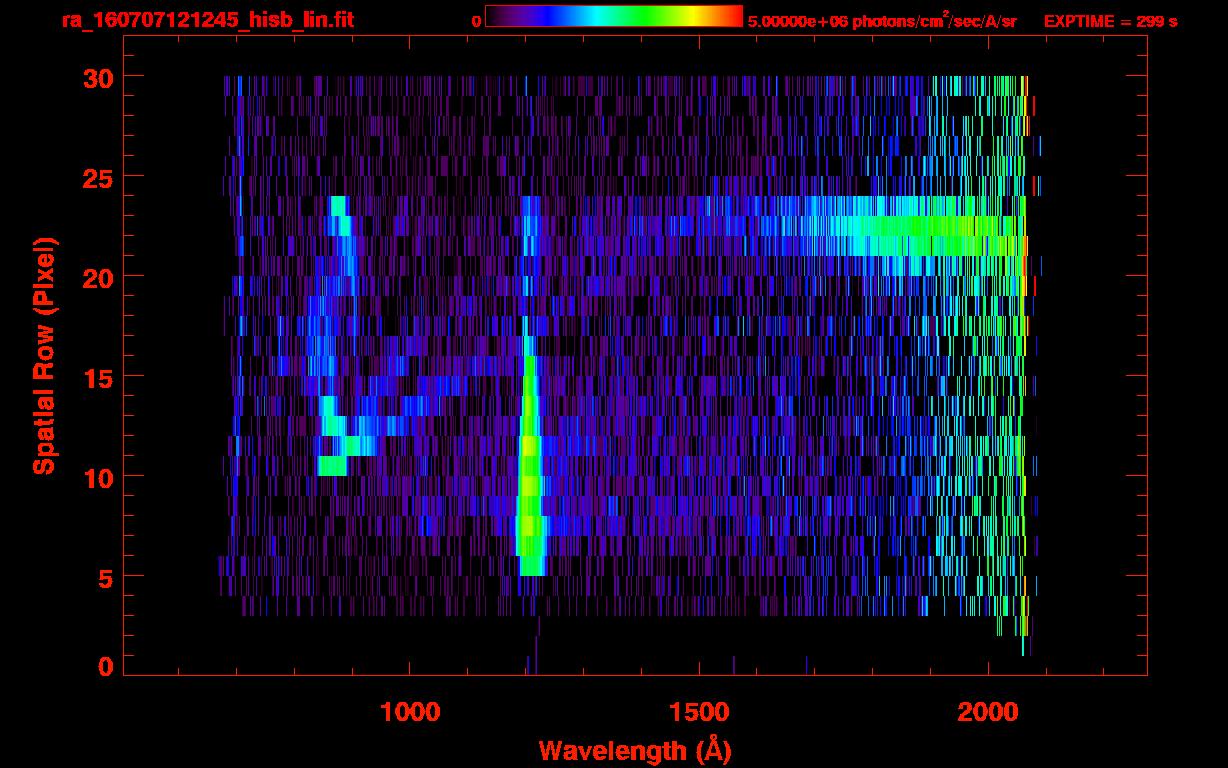Screen dimensions: 1228x768
Task: Click the y-axis tick label 0
Action: click(106, 667)
